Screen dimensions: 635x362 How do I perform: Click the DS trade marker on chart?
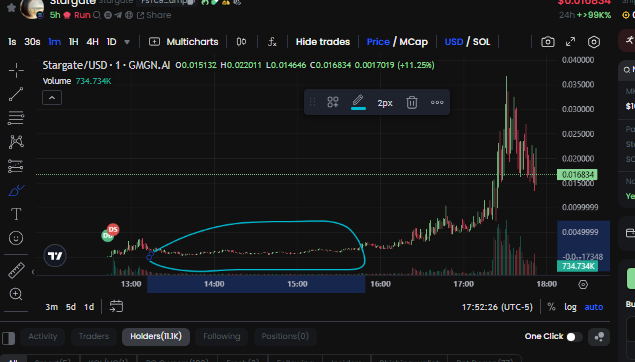[x=113, y=230]
